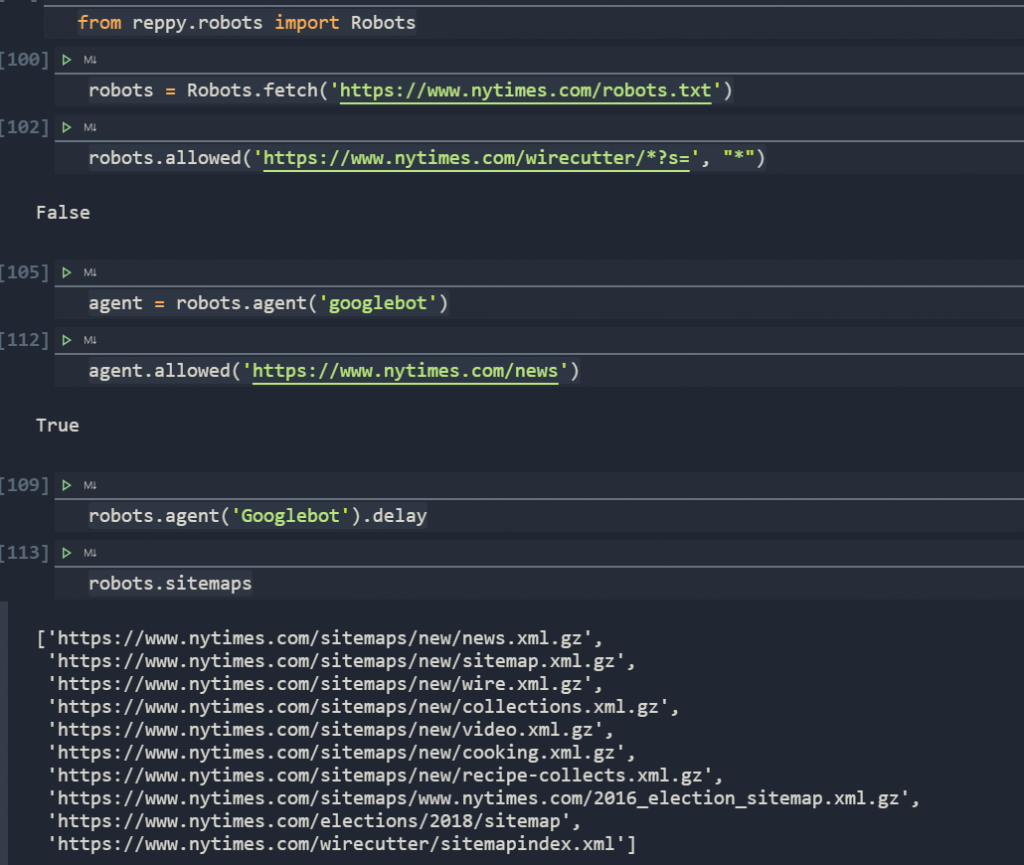Run cell 102 with its play icon
This screenshot has height=865, width=1024.
(x=67, y=127)
